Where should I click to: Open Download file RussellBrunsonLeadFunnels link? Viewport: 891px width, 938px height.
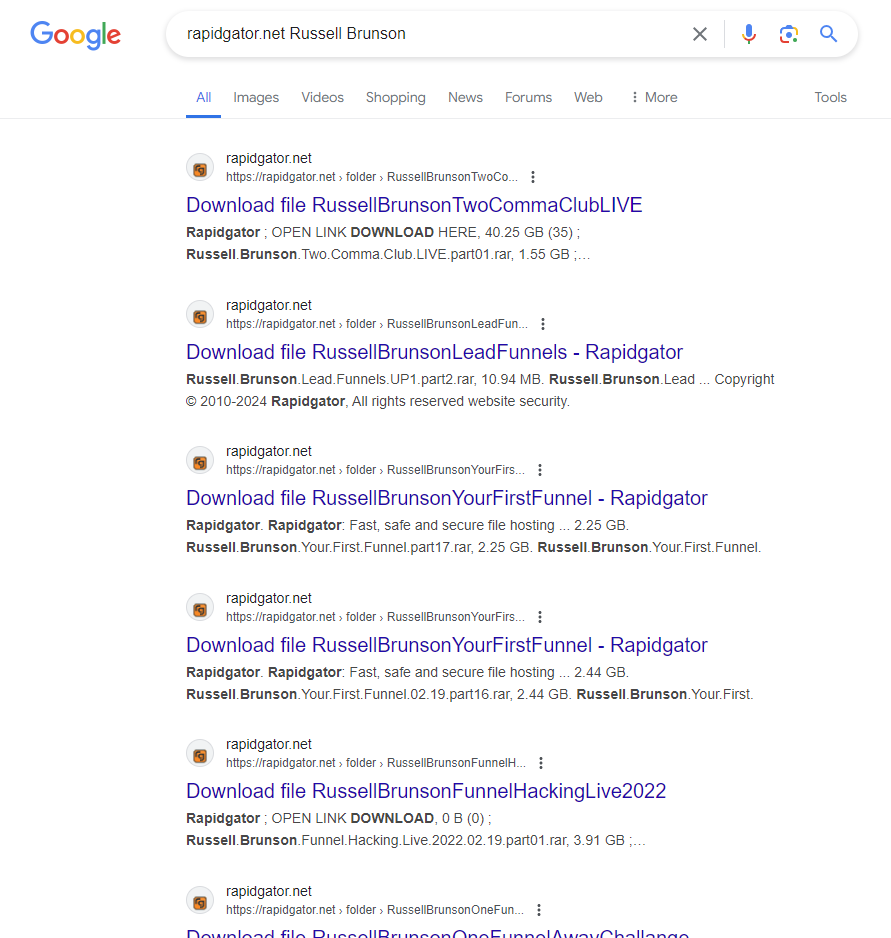[x=434, y=352]
